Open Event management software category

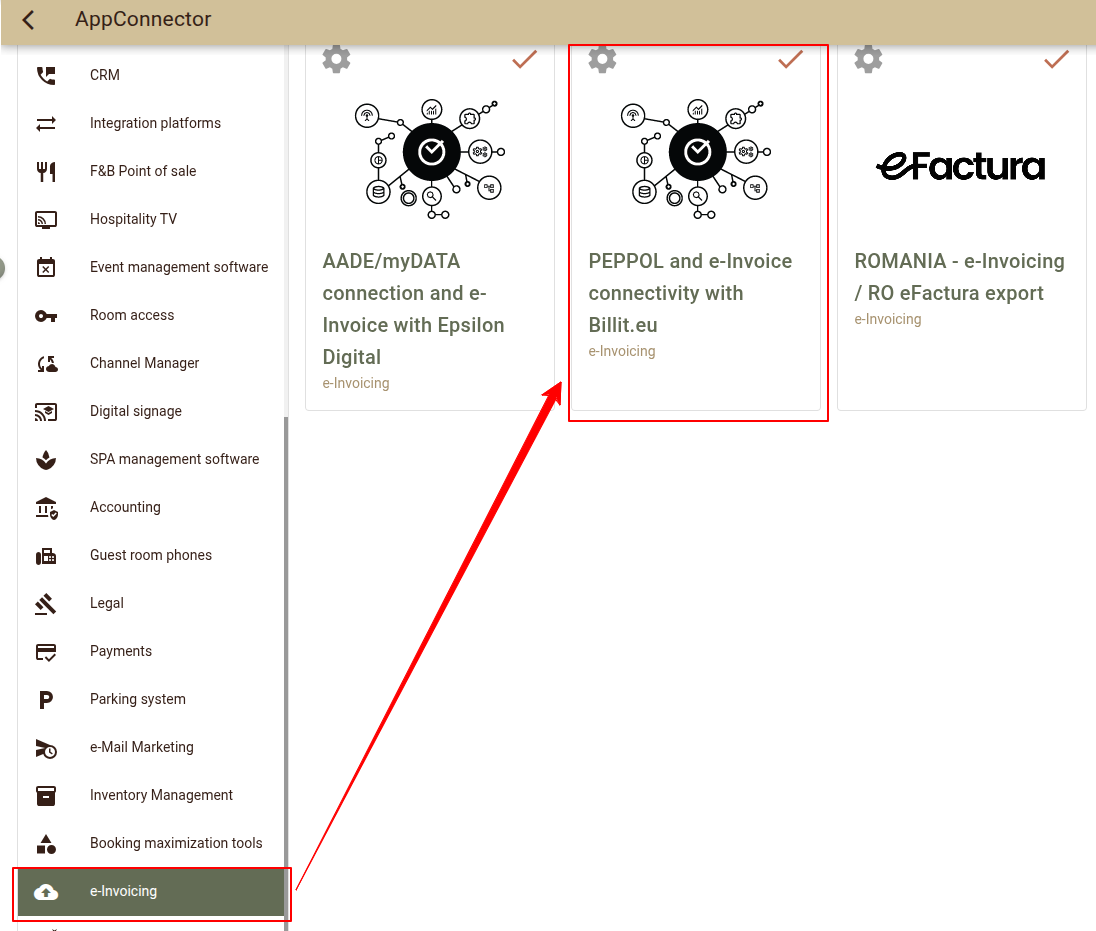click(x=151, y=267)
